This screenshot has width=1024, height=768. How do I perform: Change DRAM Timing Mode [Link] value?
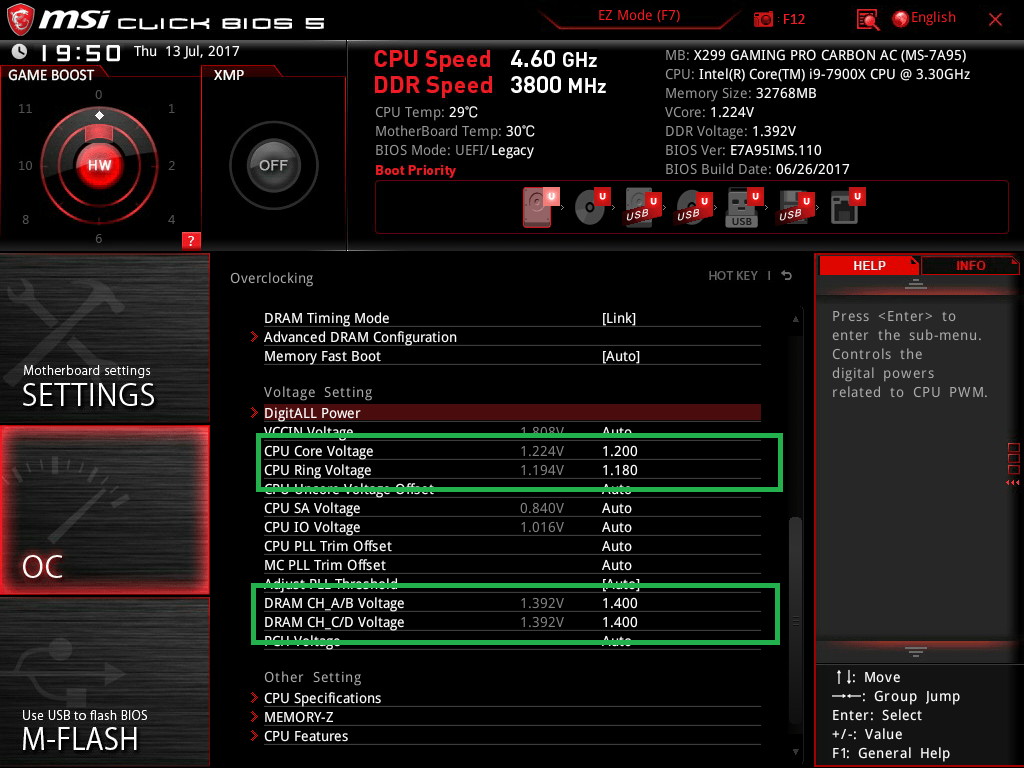click(x=618, y=318)
